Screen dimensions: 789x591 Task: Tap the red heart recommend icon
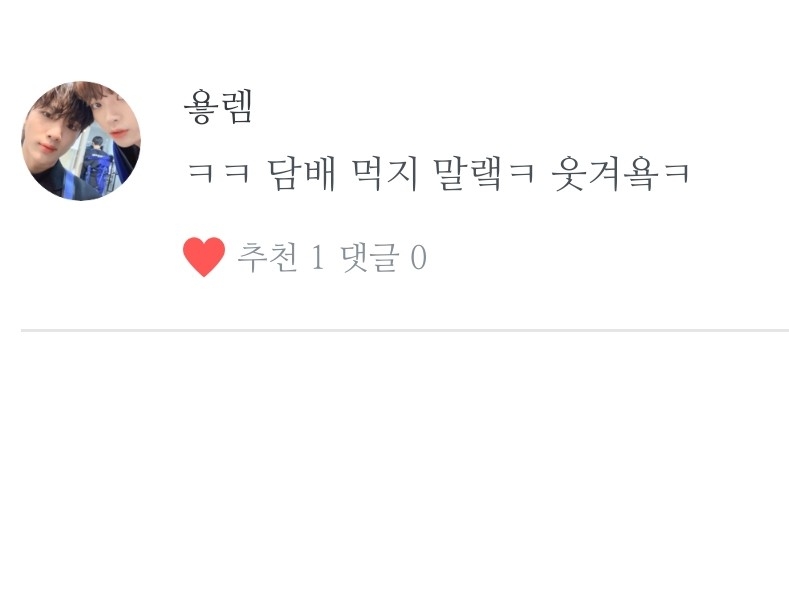(204, 257)
